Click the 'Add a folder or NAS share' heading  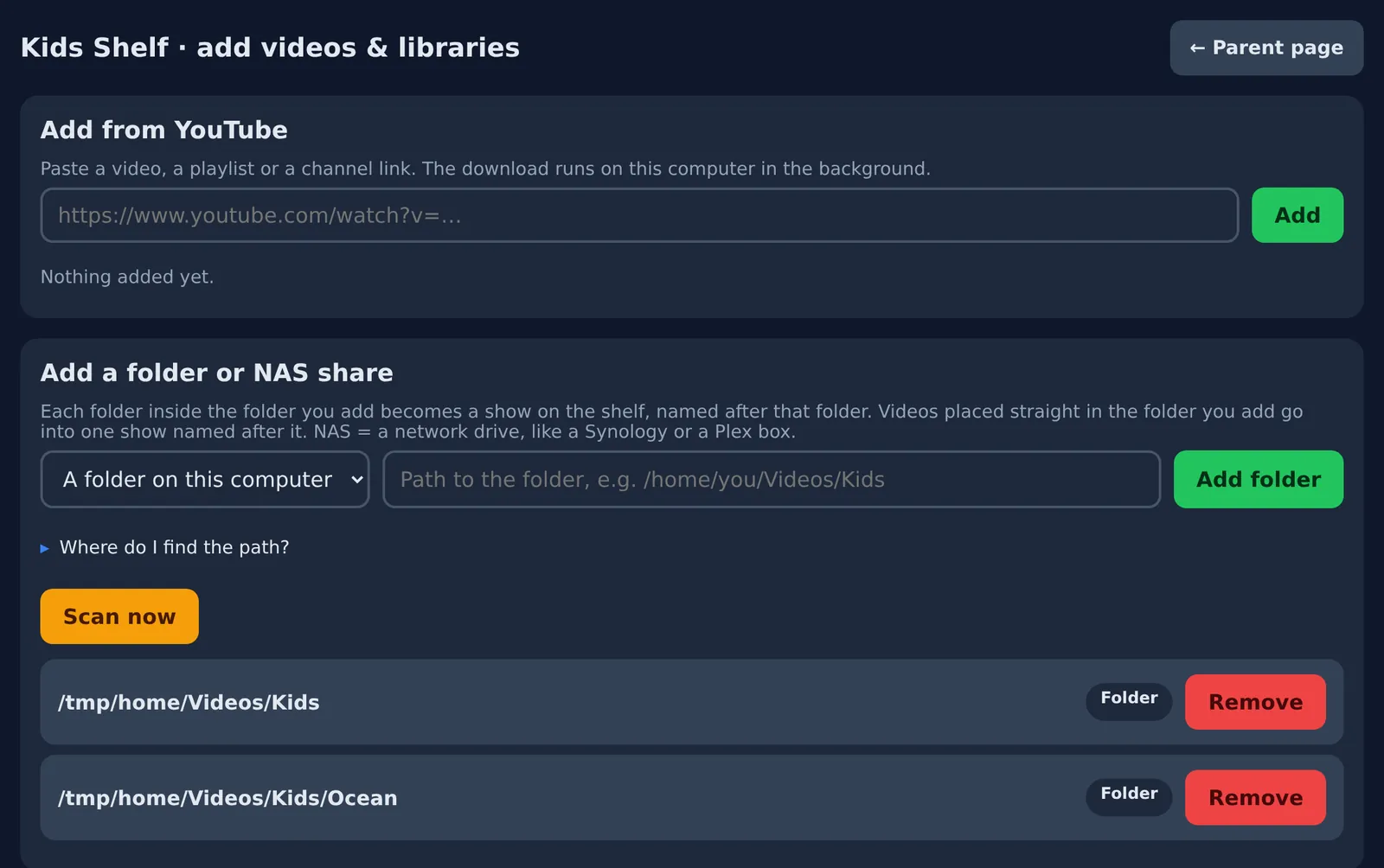(217, 373)
